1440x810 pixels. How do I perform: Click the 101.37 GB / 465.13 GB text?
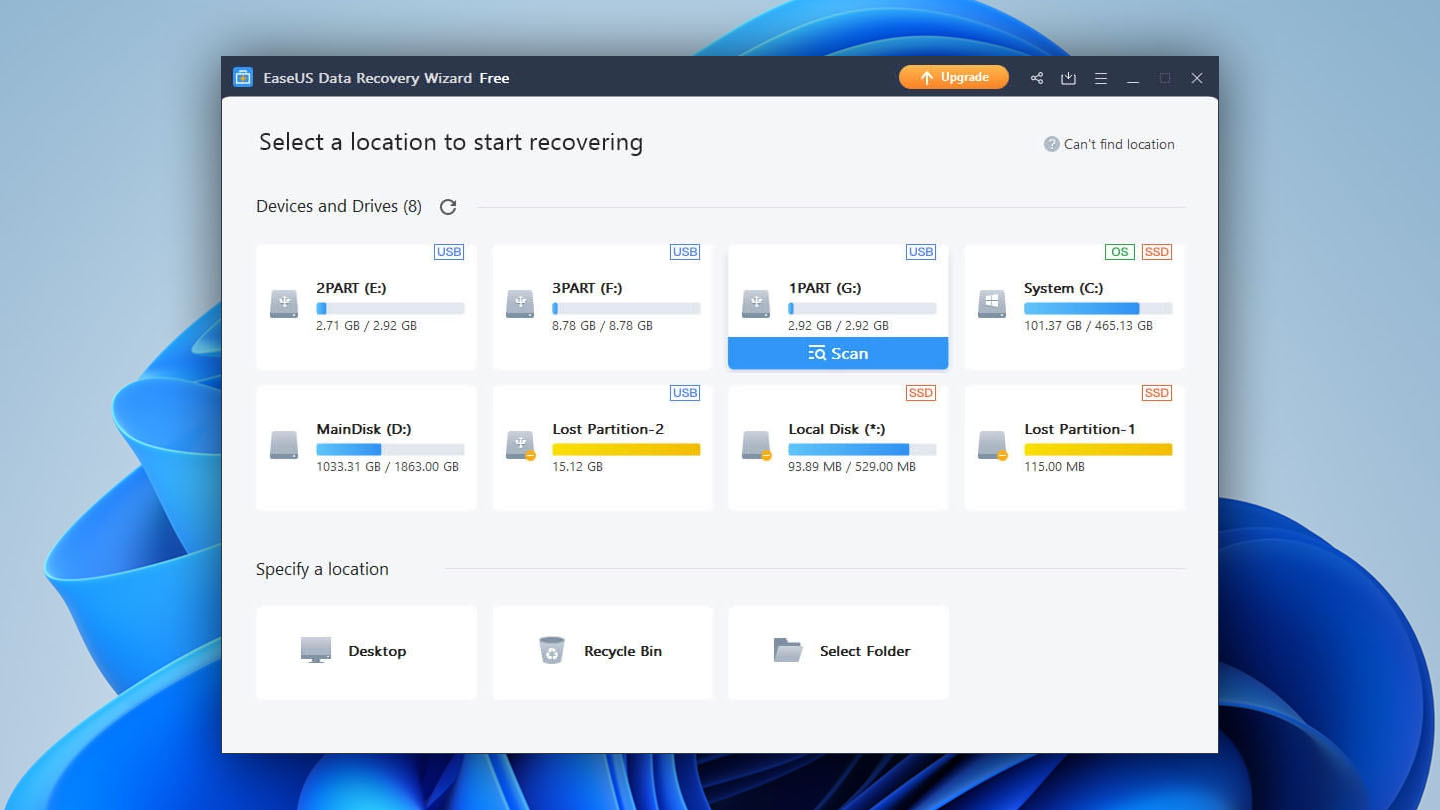click(x=1088, y=326)
